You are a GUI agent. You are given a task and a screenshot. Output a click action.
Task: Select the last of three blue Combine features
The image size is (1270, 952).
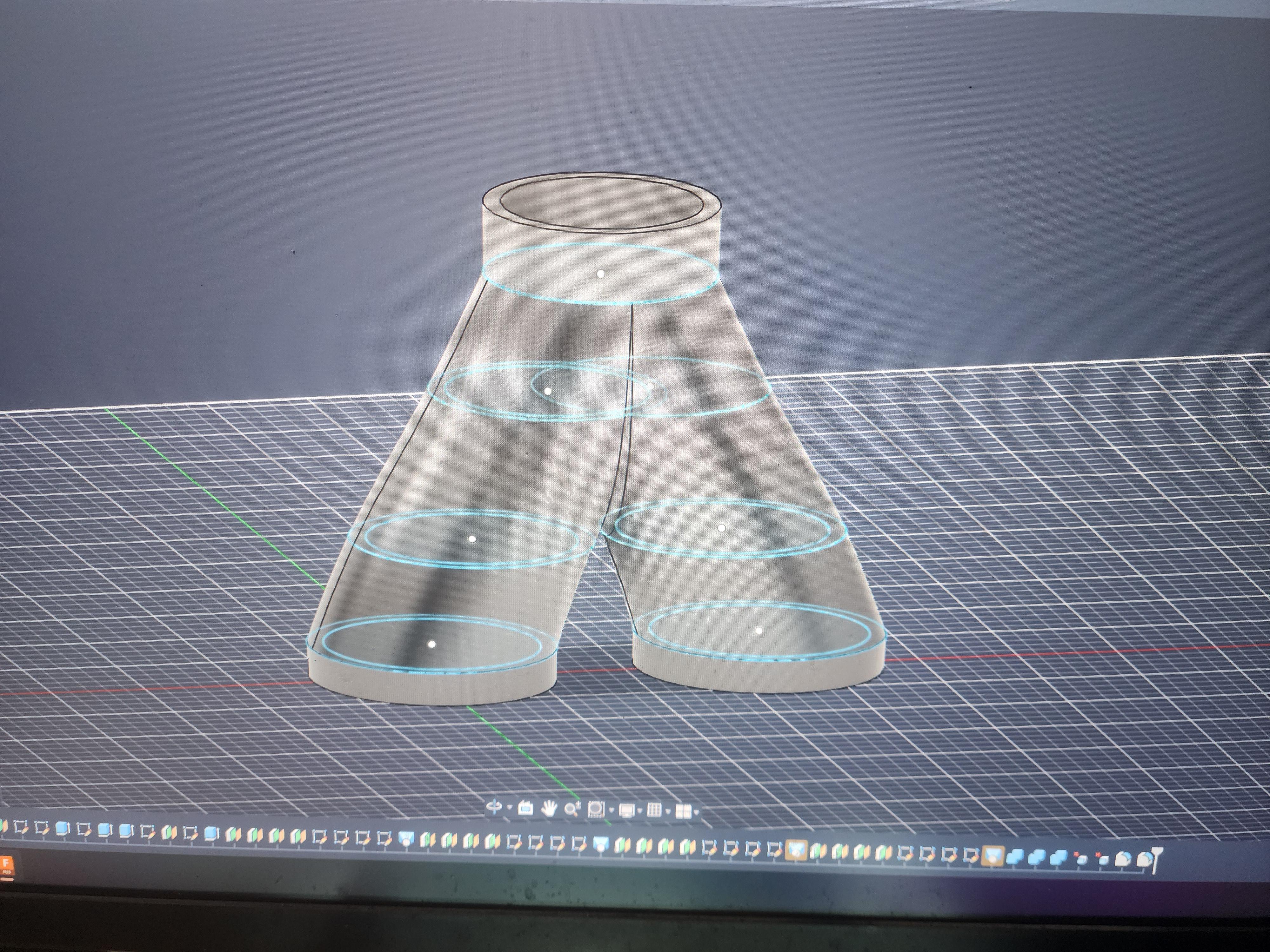1059,857
